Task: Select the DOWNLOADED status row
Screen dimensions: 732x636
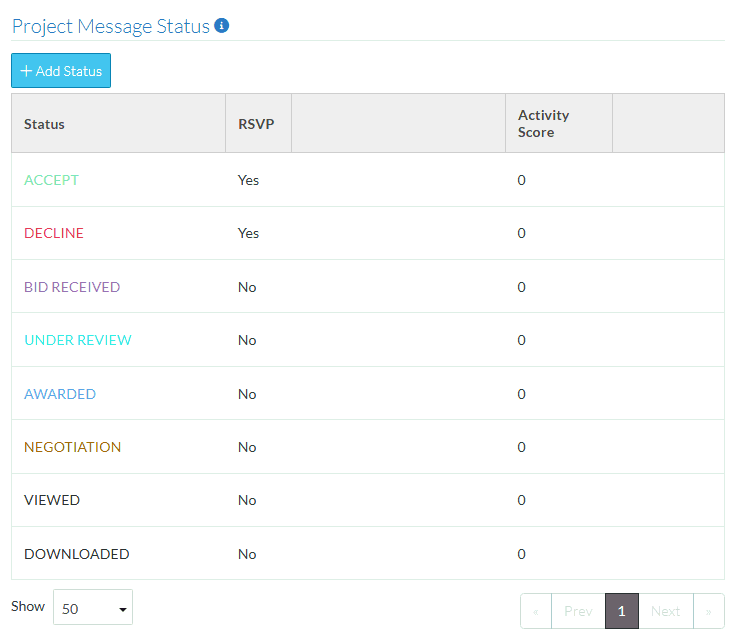Action: tap(77, 554)
